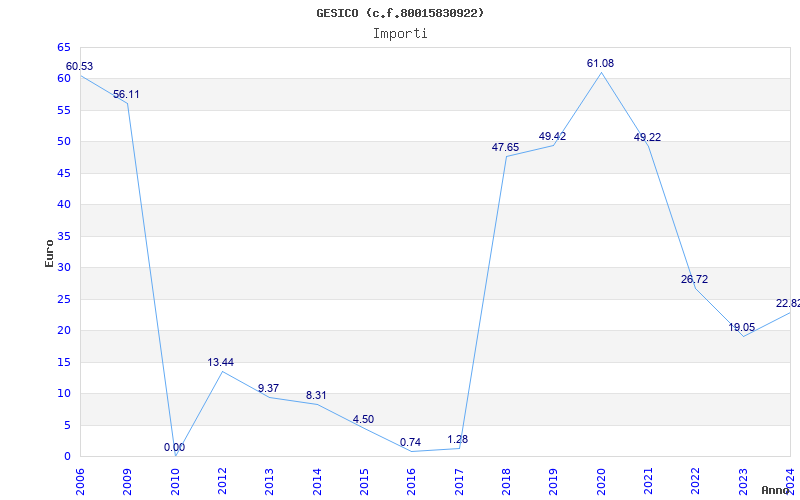Click y-axis value 20
Screen dimensions: 800x500
pyautogui.click(x=64, y=331)
